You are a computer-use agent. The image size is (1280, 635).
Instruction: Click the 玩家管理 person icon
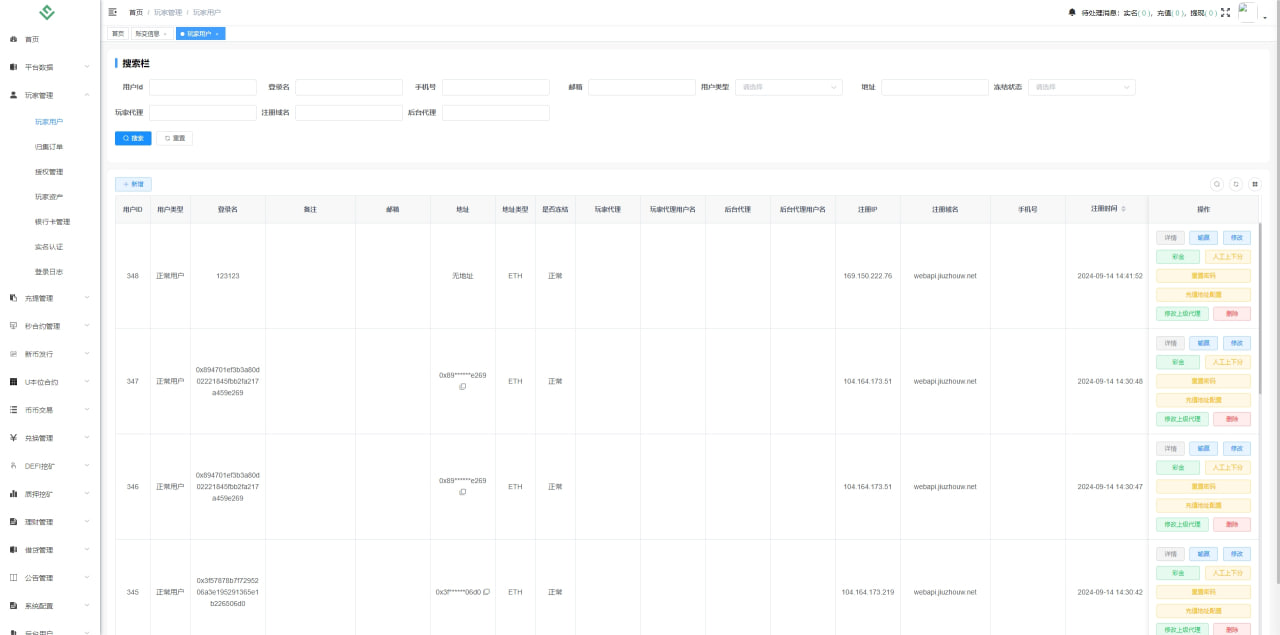13,95
